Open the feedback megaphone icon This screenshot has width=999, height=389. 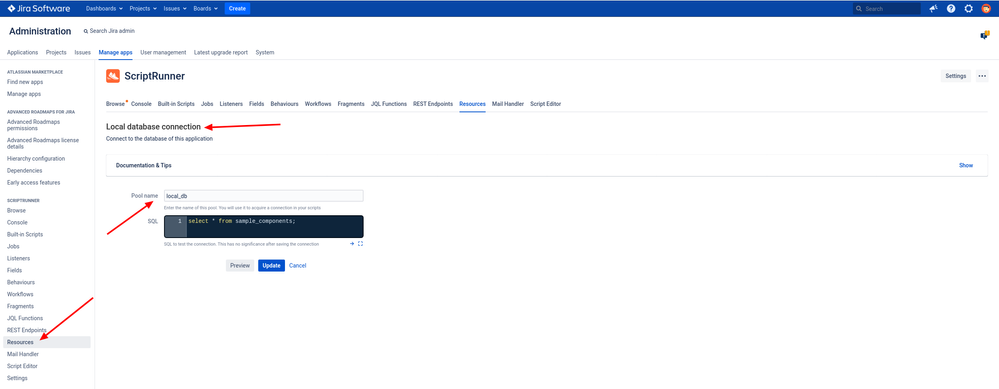pos(933,9)
